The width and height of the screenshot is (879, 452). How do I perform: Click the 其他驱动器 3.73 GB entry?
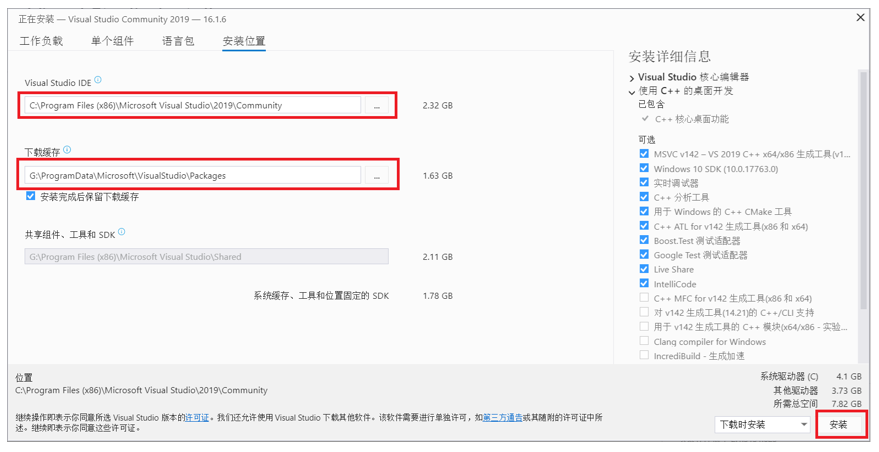(x=817, y=390)
